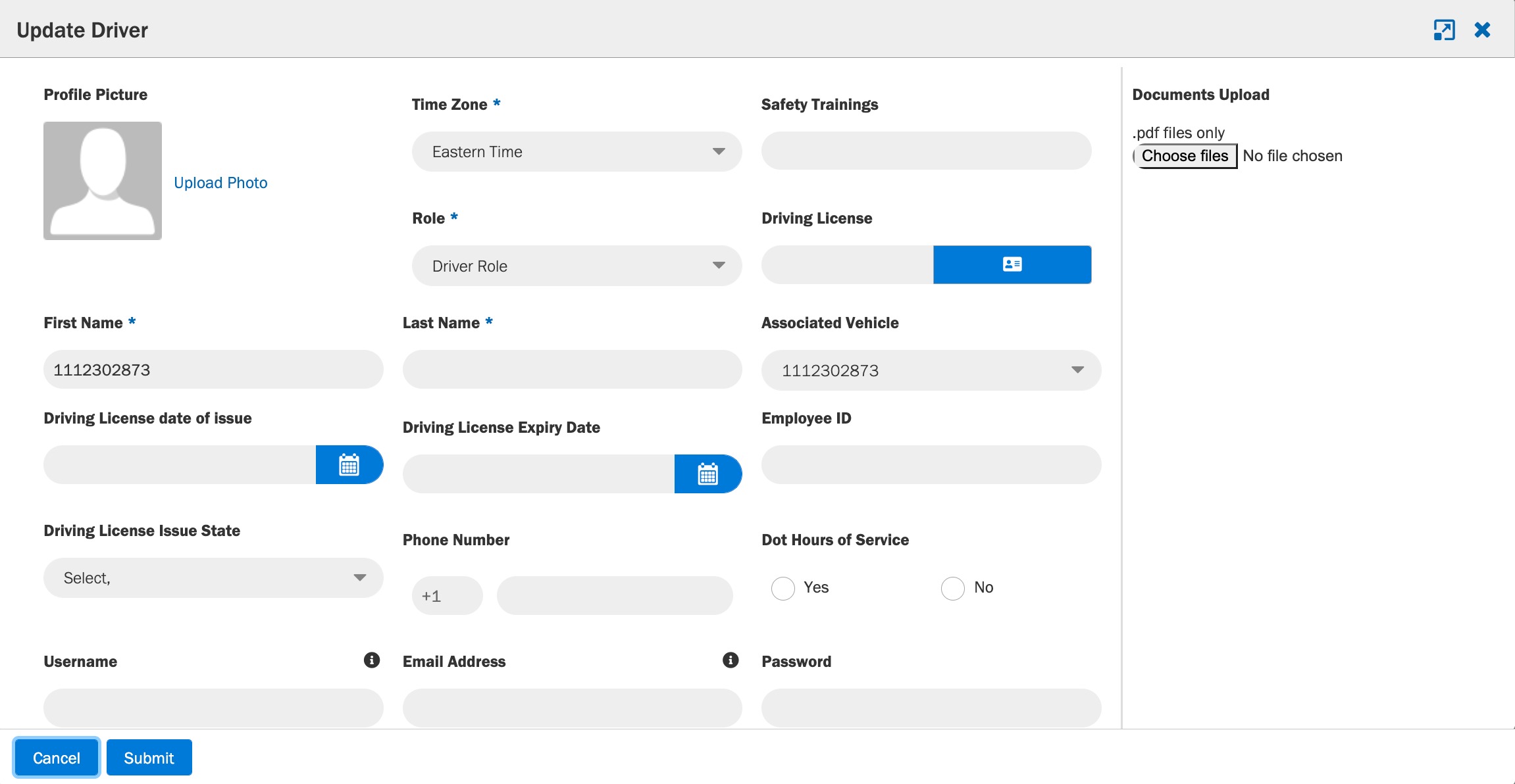Image resolution: width=1515 pixels, height=784 pixels.
Task: Click Choose files for documents upload
Action: [x=1185, y=156]
